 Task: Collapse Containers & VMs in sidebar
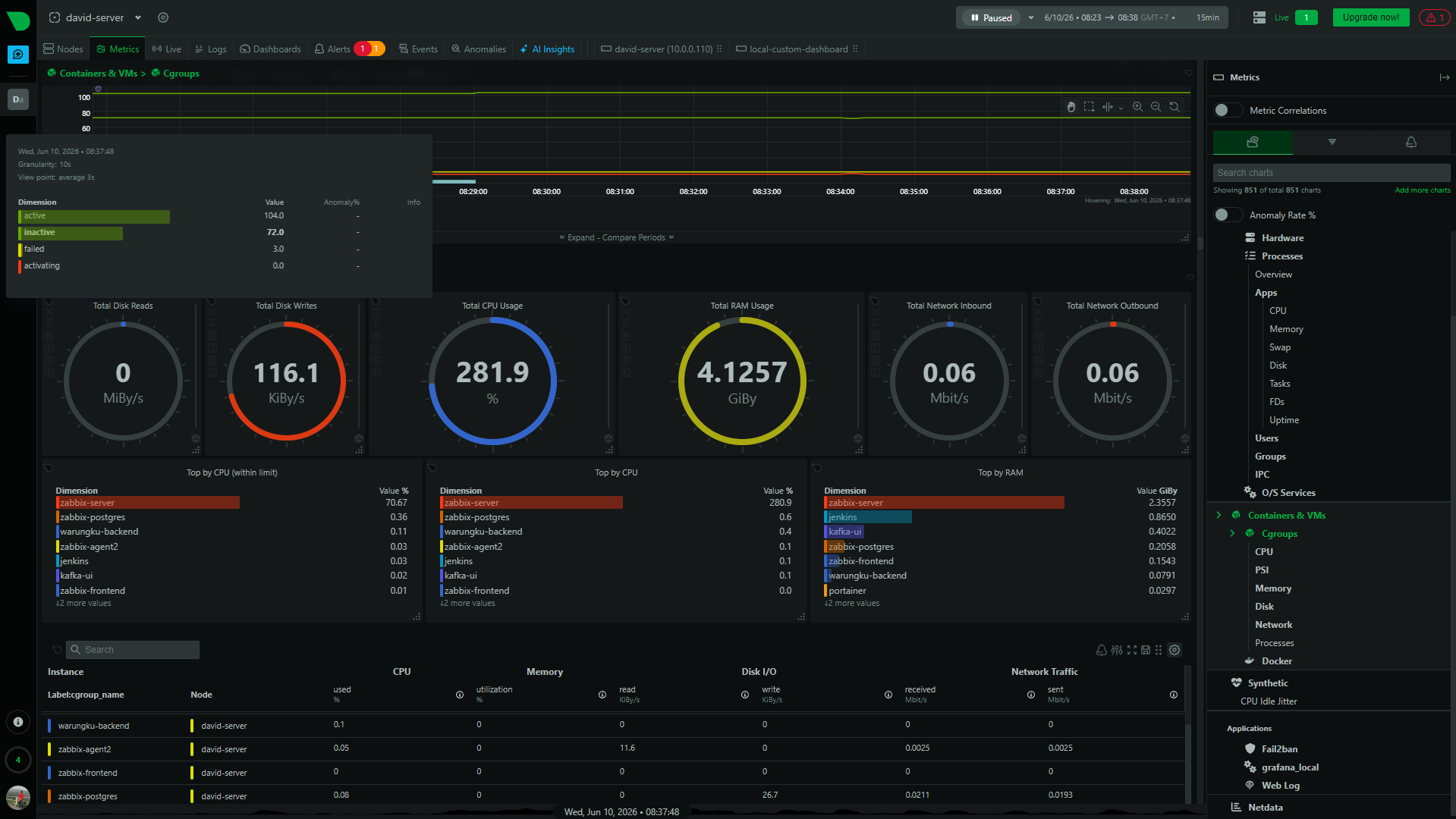tap(1219, 515)
